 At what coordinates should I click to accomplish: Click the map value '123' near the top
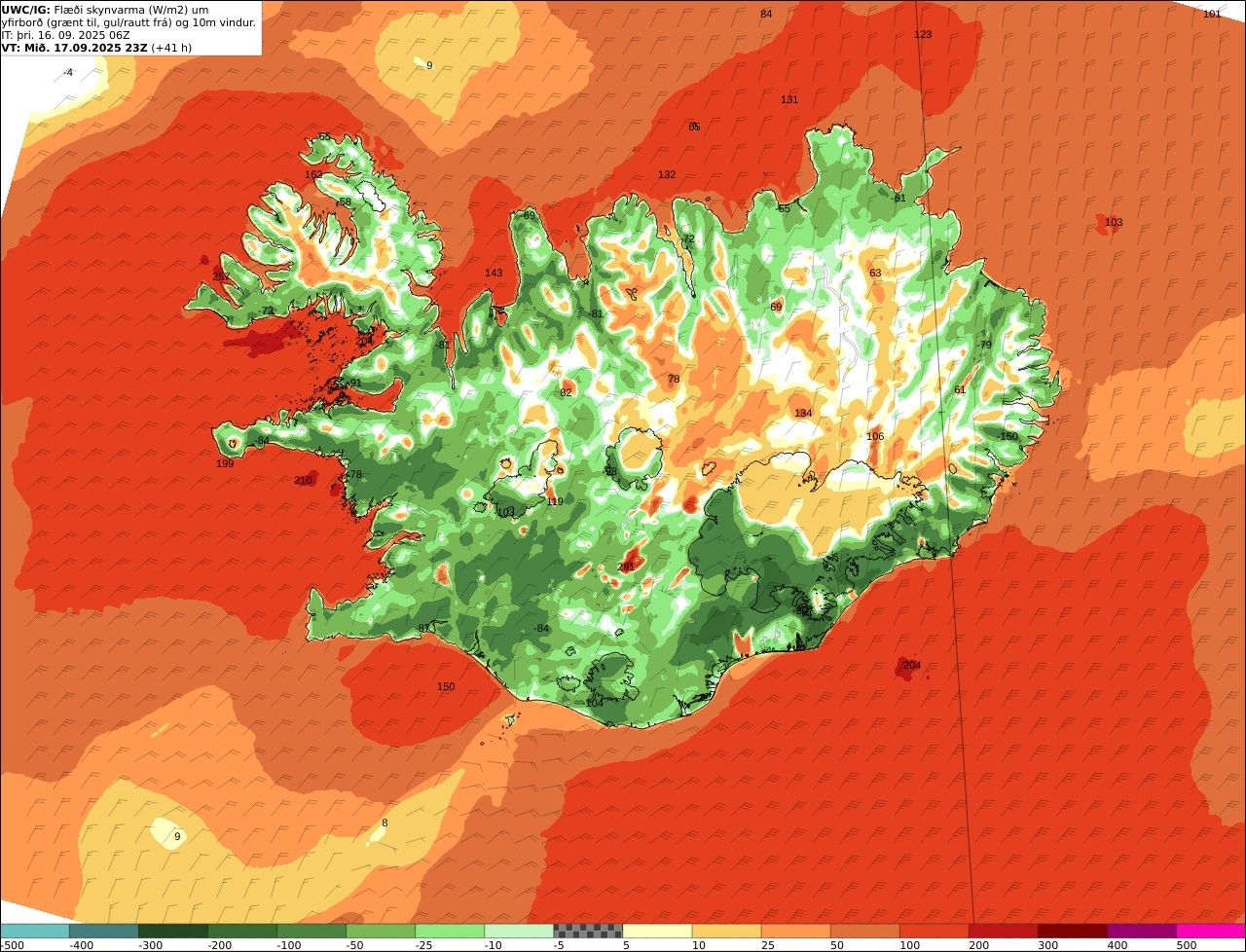point(923,34)
